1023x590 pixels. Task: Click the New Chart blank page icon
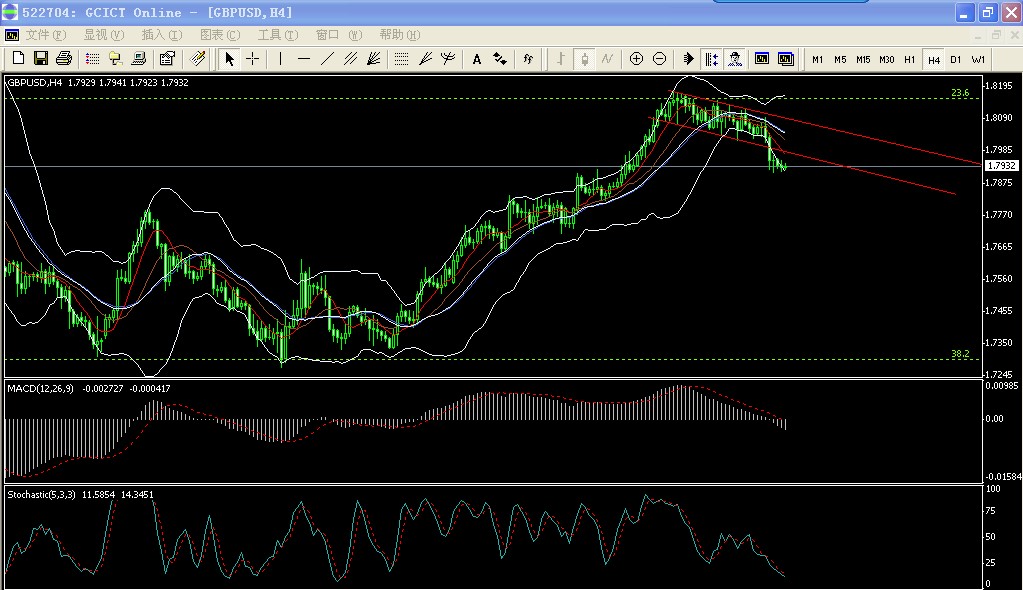(18, 59)
